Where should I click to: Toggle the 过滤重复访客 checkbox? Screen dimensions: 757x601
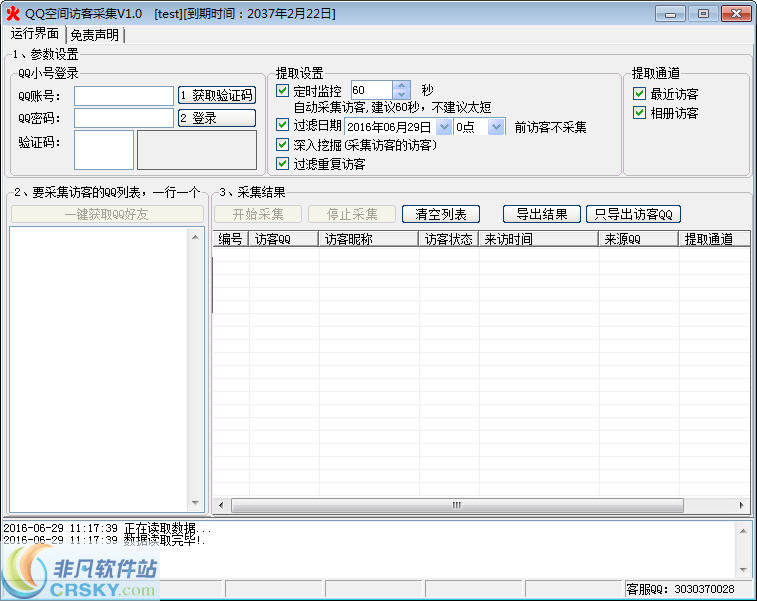coord(282,163)
